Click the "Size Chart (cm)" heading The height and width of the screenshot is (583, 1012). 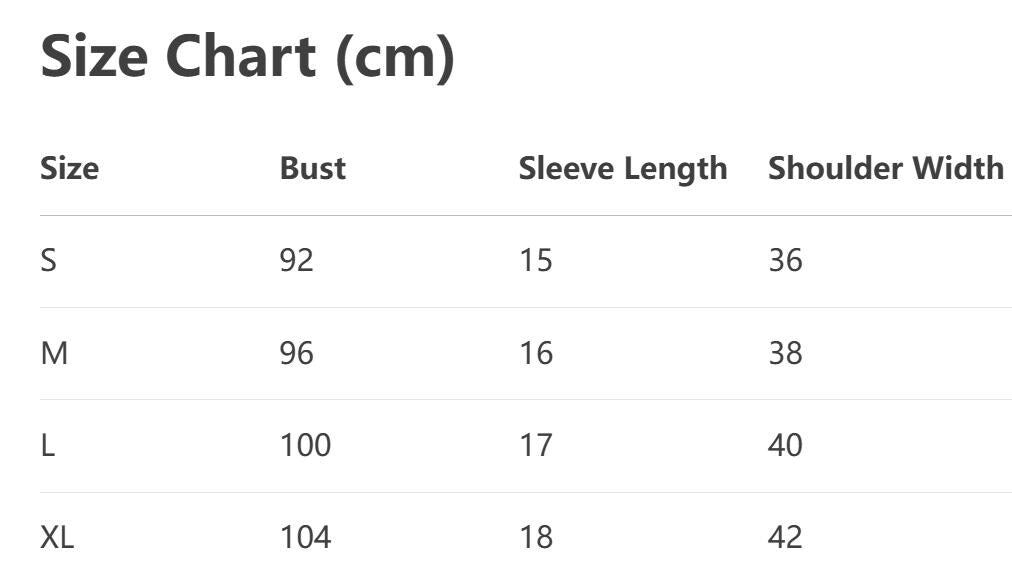click(x=247, y=56)
